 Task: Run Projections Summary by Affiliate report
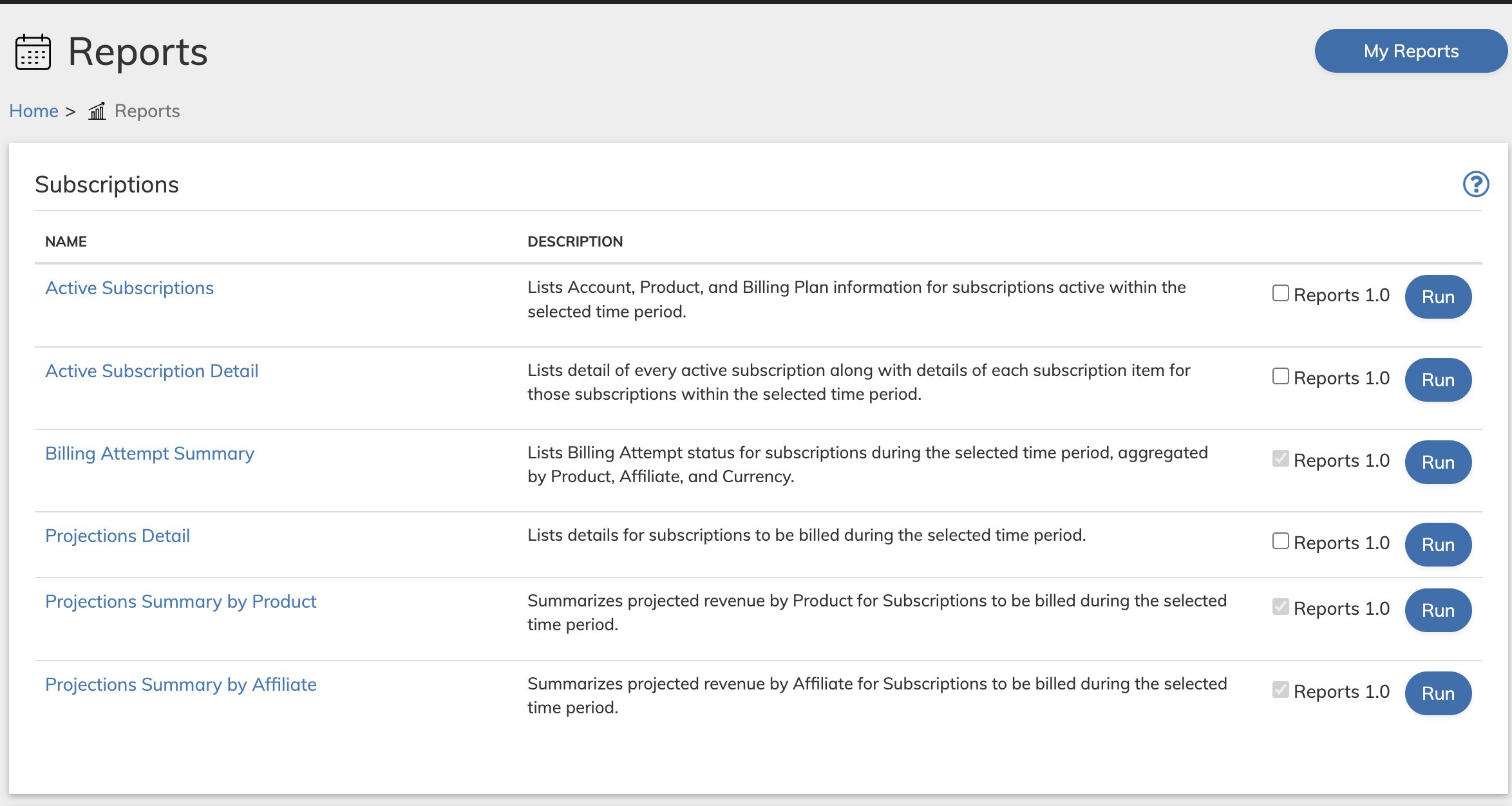click(x=1438, y=693)
